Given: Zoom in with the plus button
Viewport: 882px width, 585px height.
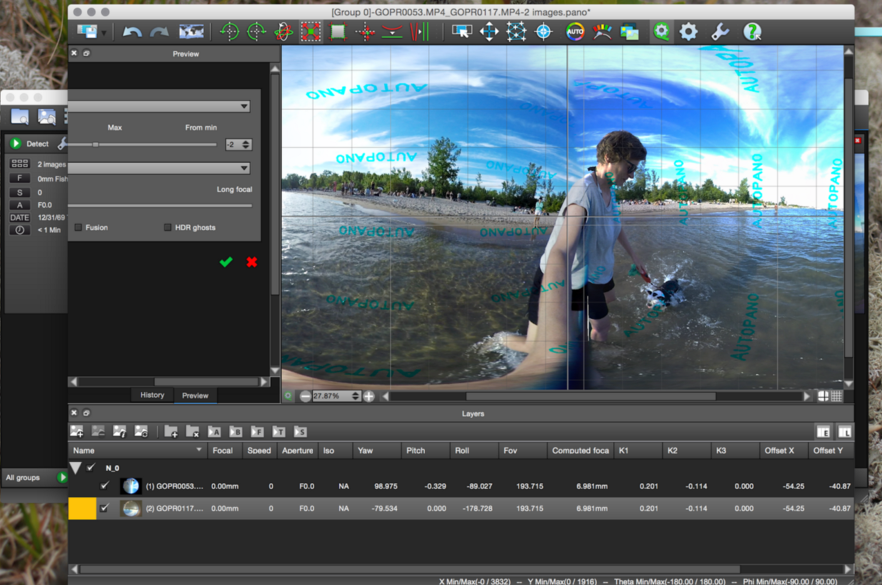Looking at the screenshot, I should (x=369, y=396).
